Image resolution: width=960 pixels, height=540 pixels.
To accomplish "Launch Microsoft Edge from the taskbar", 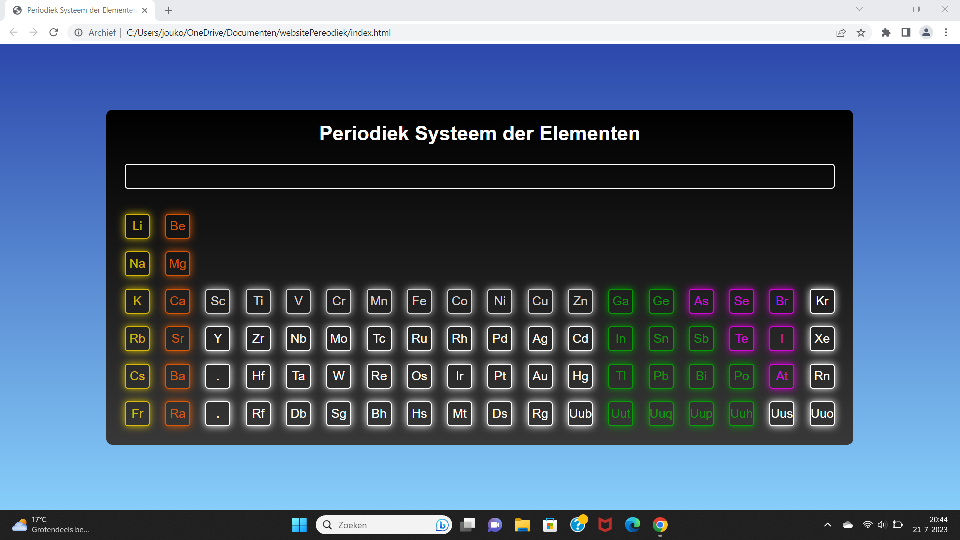I will click(632, 525).
